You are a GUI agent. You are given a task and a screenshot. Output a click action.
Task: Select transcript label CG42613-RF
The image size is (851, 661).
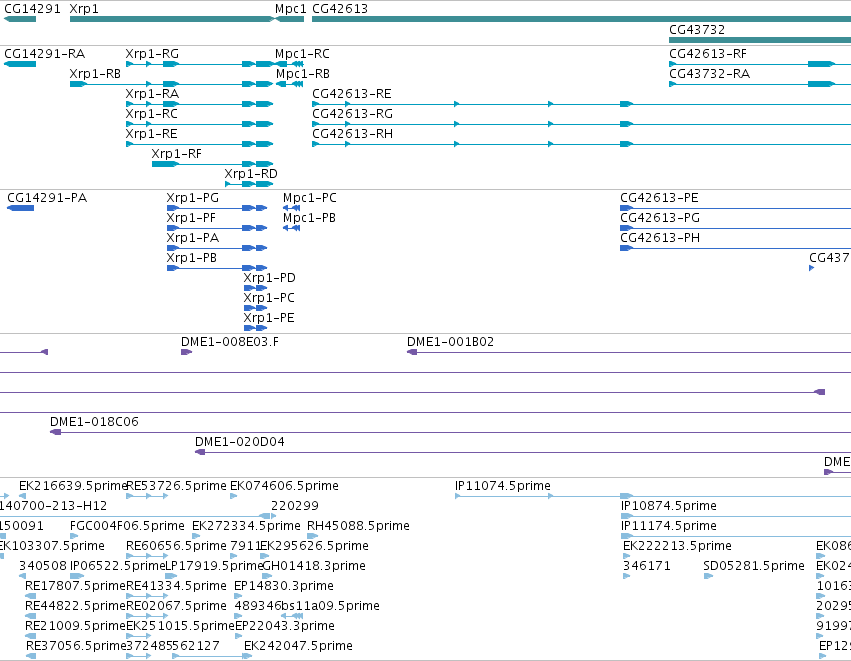click(708, 54)
